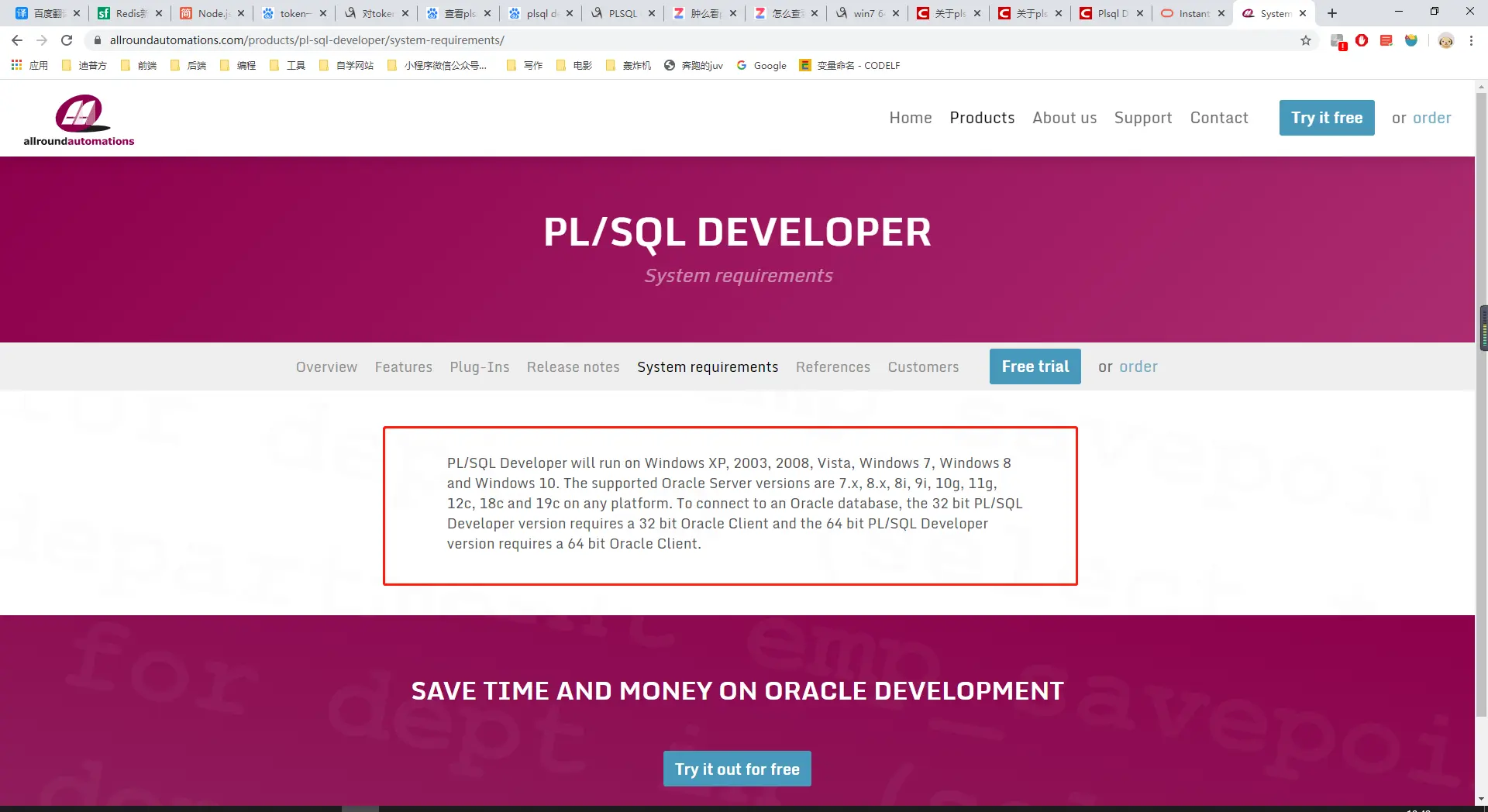The height and width of the screenshot is (812, 1488).
Task: Click the browser forward arrow
Action: 42,40
